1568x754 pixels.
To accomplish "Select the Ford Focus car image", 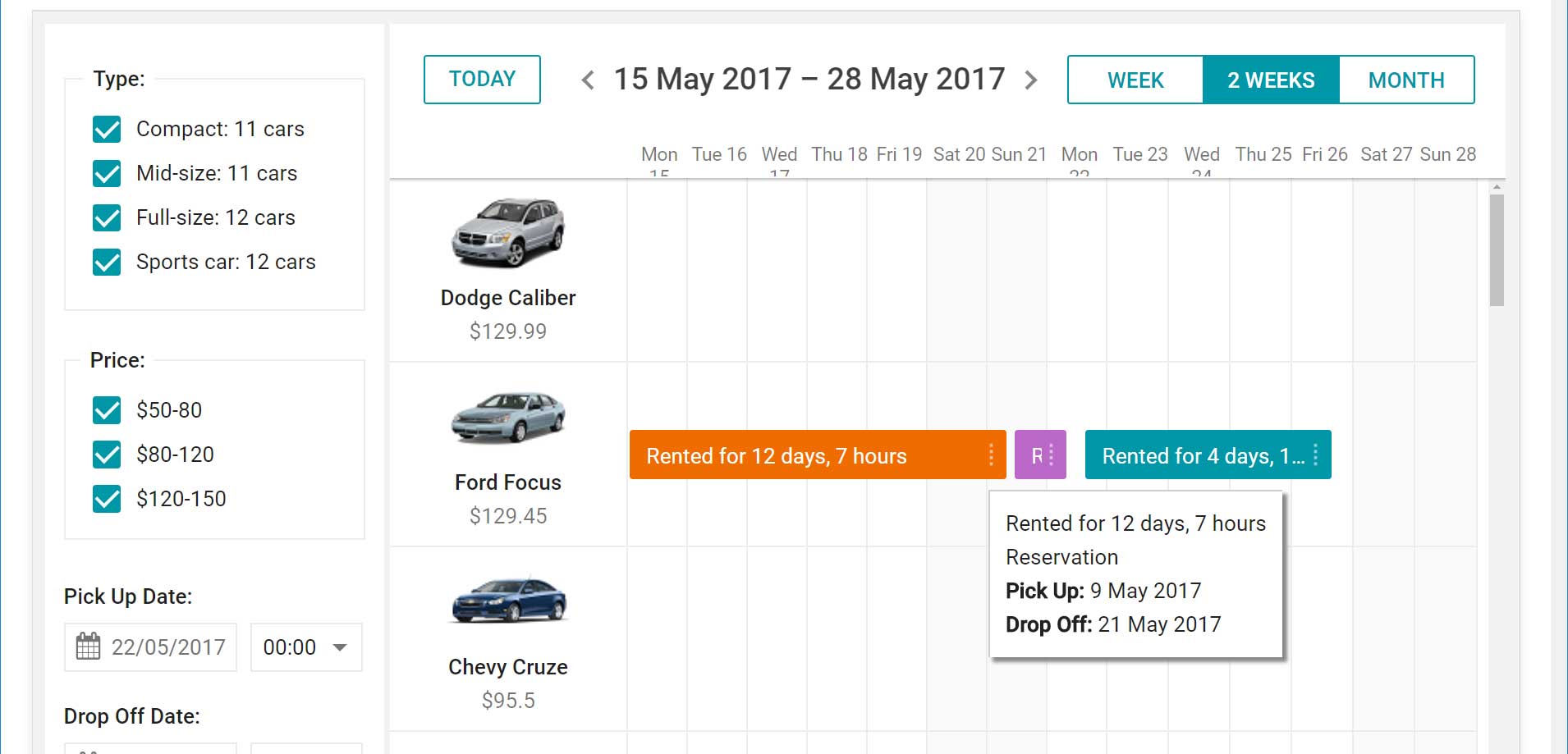I will (509, 418).
